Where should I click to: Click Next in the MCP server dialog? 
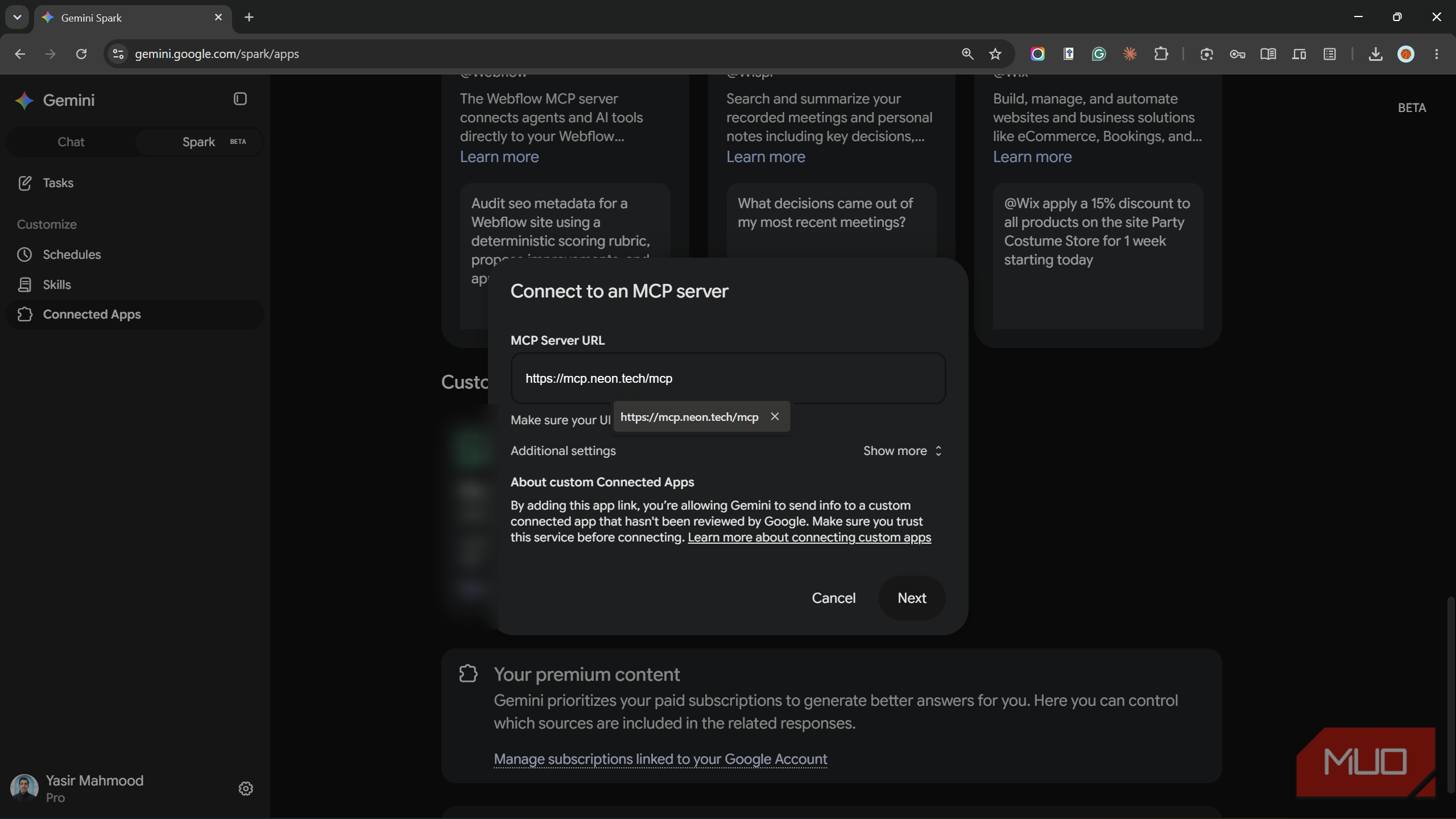(912, 598)
